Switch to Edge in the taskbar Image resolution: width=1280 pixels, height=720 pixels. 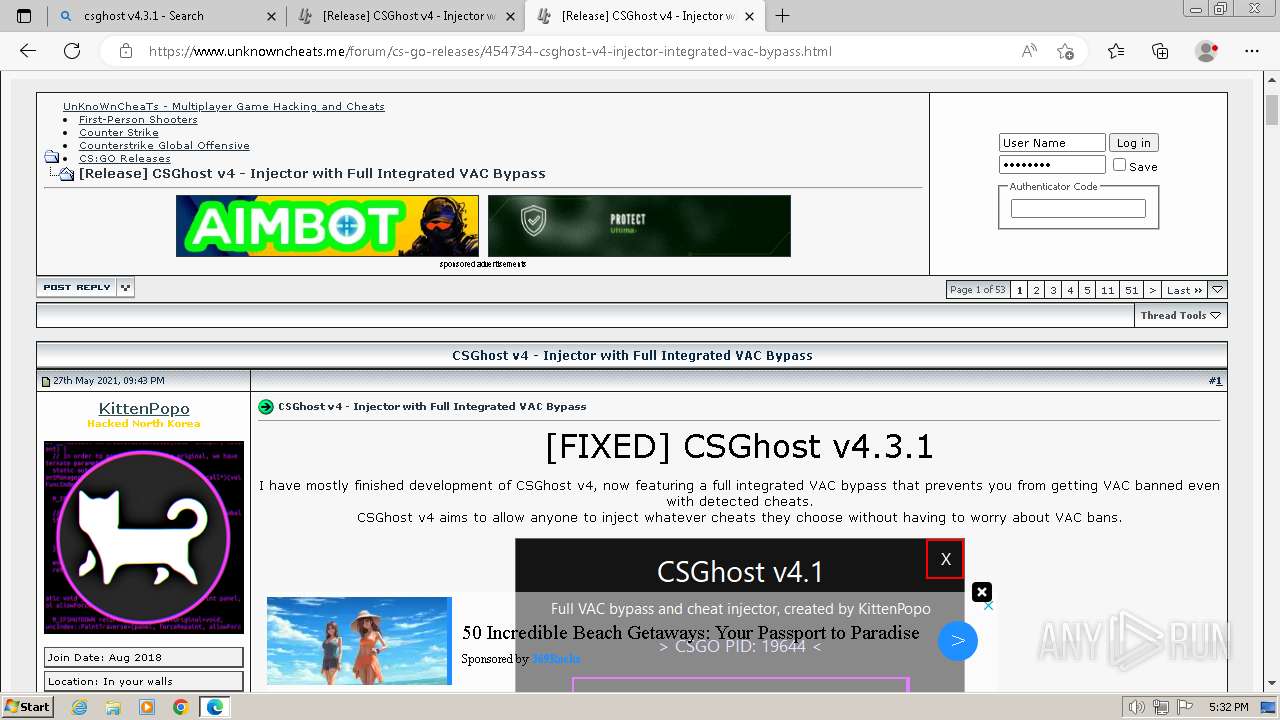[214, 707]
